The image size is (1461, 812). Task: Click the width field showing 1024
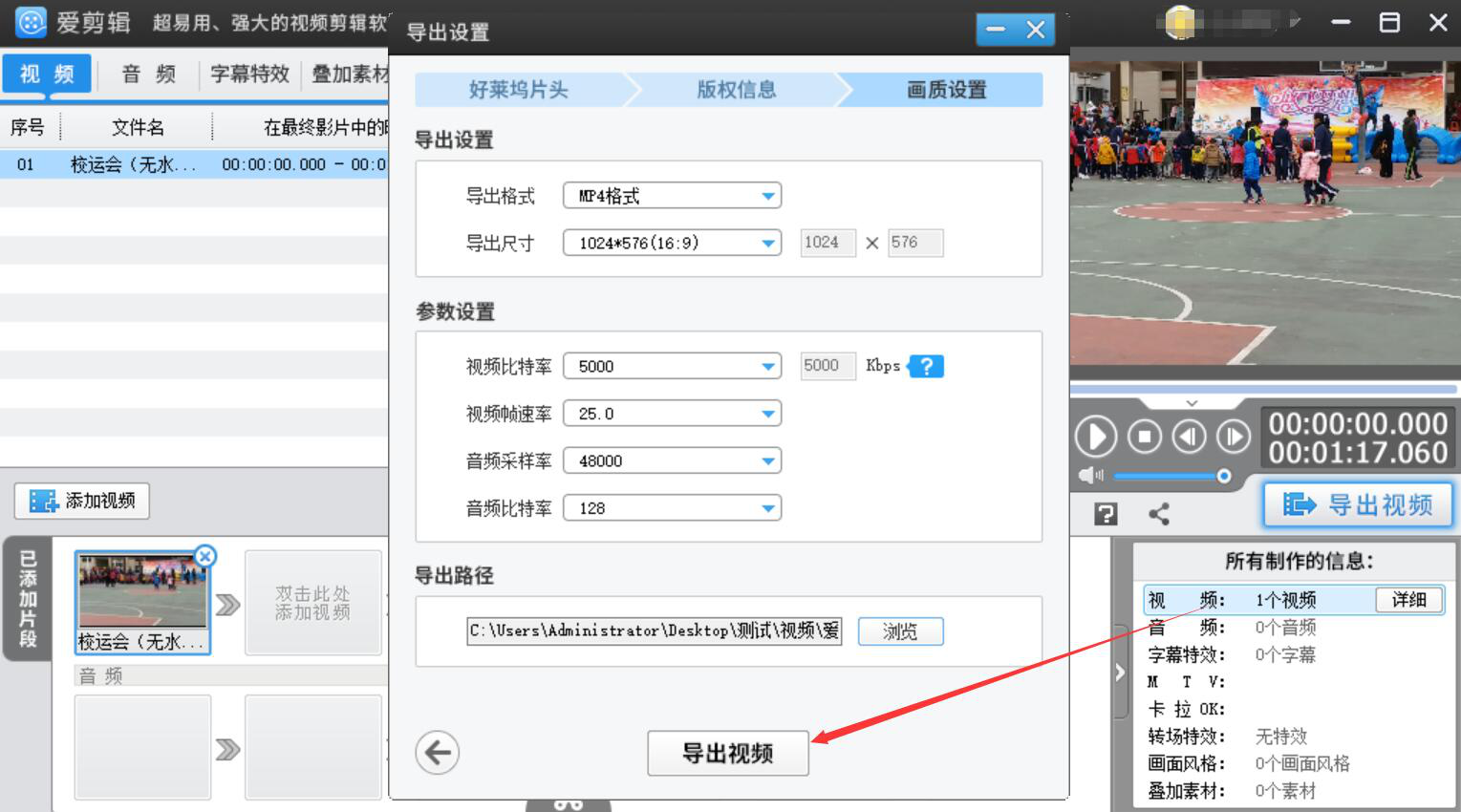click(827, 243)
